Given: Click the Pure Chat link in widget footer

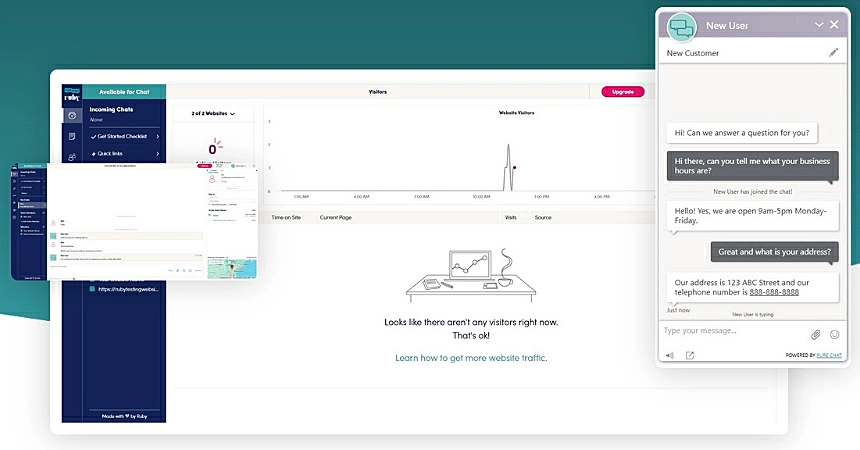Looking at the screenshot, I should (829, 355).
